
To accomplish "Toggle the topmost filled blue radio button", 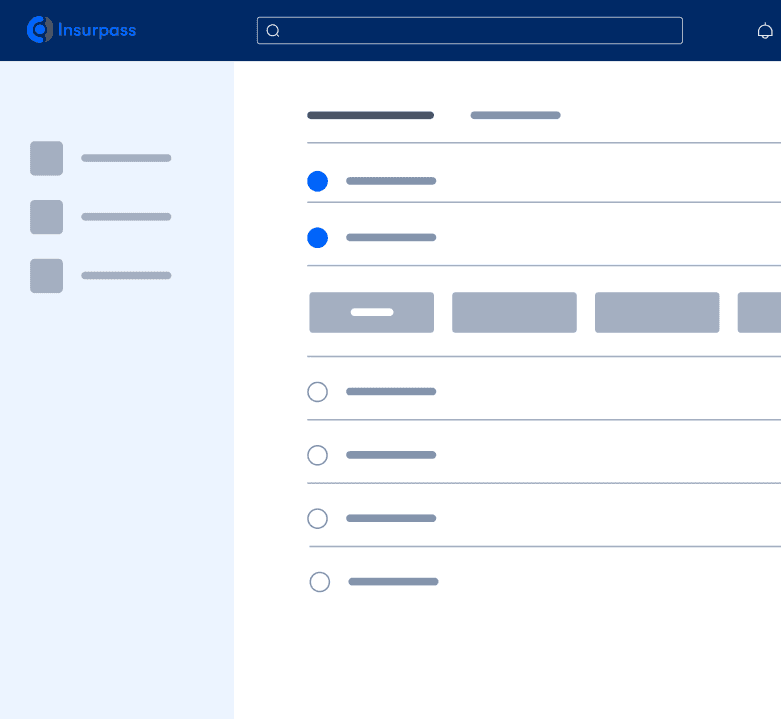I will [x=317, y=181].
